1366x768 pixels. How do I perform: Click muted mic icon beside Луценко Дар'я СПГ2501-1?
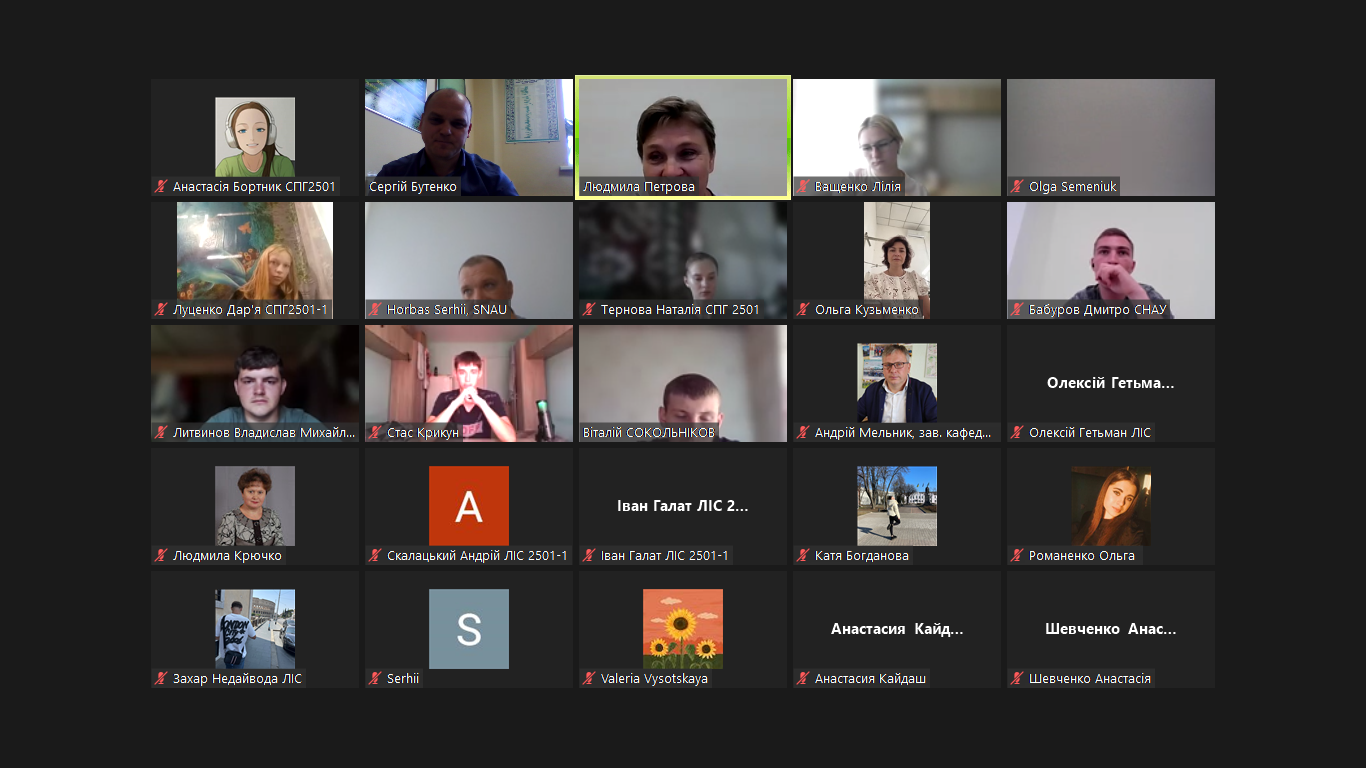click(x=160, y=310)
